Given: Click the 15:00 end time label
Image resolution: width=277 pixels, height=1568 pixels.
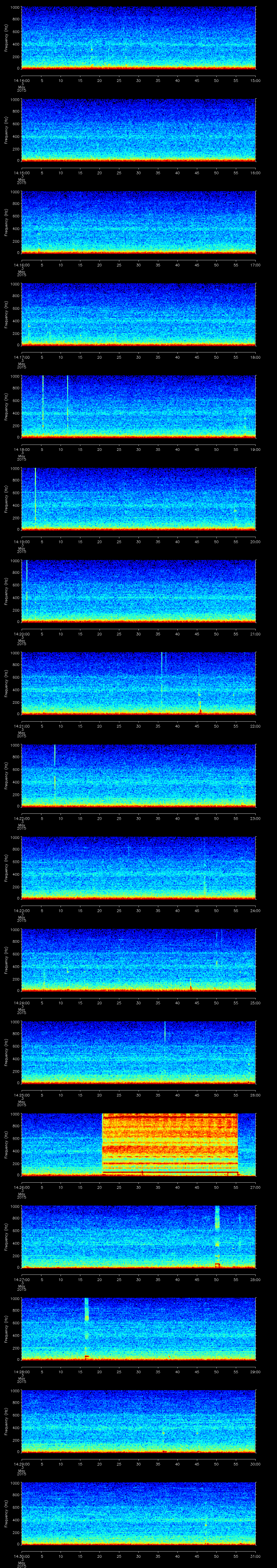Looking at the screenshot, I should tap(256, 81).
